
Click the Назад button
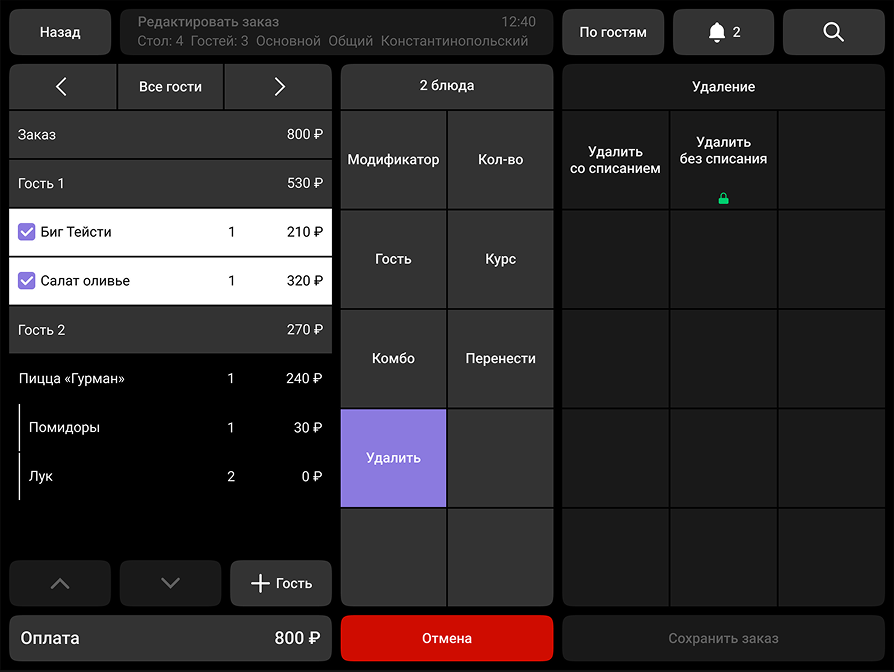click(60, 32)
